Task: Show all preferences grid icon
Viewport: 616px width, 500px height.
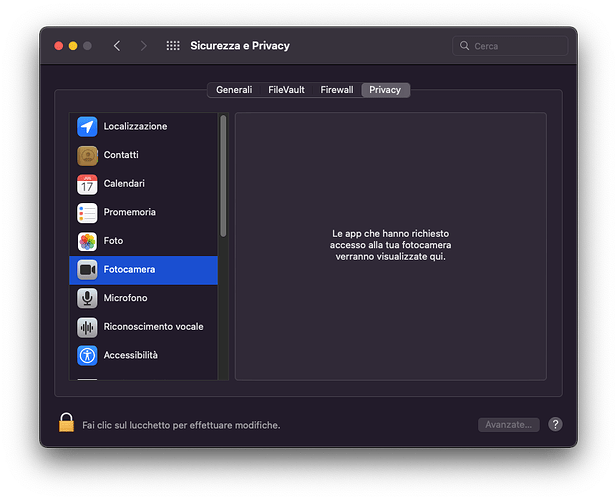Action: click(172, 46)
